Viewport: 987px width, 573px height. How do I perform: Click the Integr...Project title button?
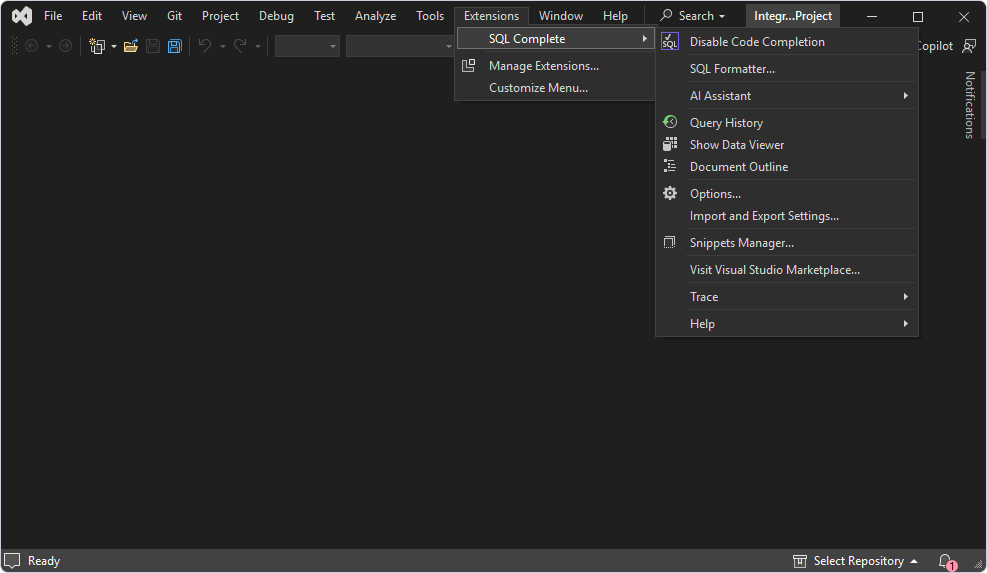[x=793, y=16]
